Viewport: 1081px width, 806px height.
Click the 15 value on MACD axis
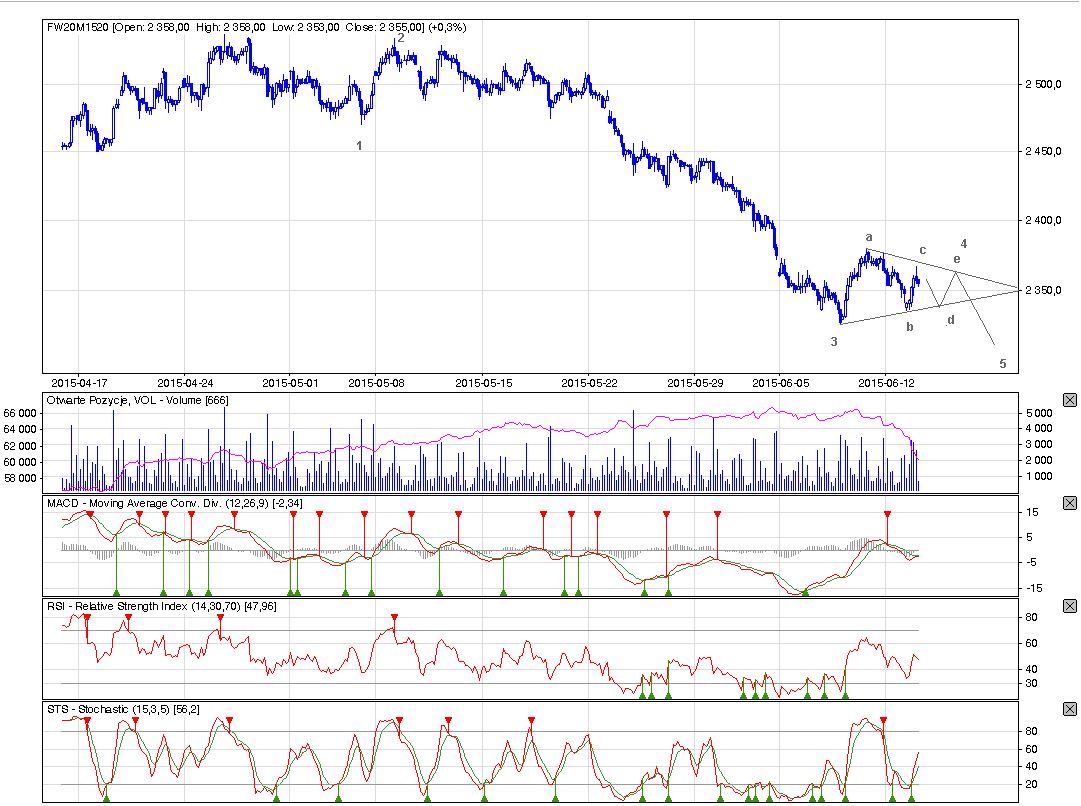[x=1032, y=512]
